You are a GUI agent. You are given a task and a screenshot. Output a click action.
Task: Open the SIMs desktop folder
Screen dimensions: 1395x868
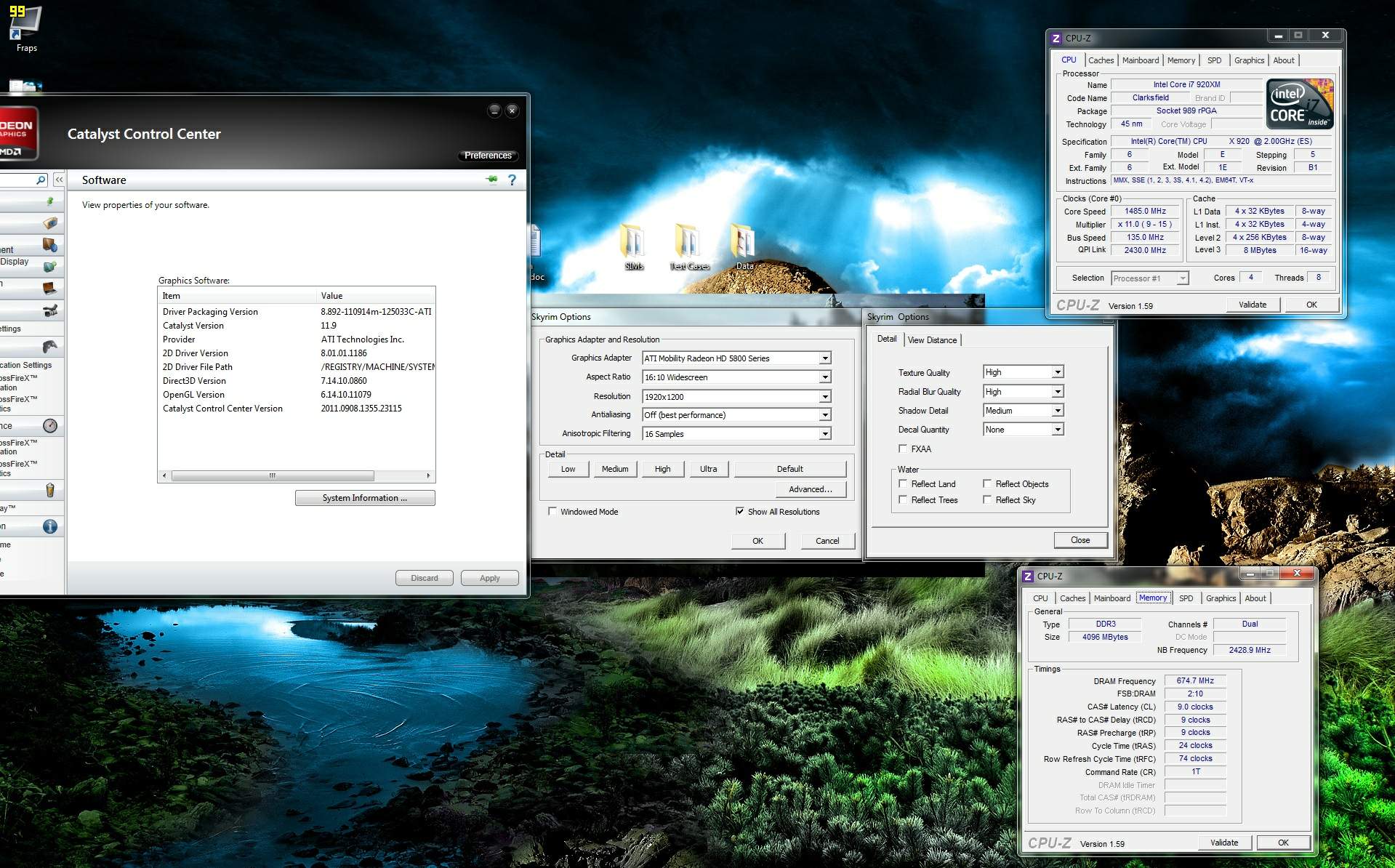[634, 246]
